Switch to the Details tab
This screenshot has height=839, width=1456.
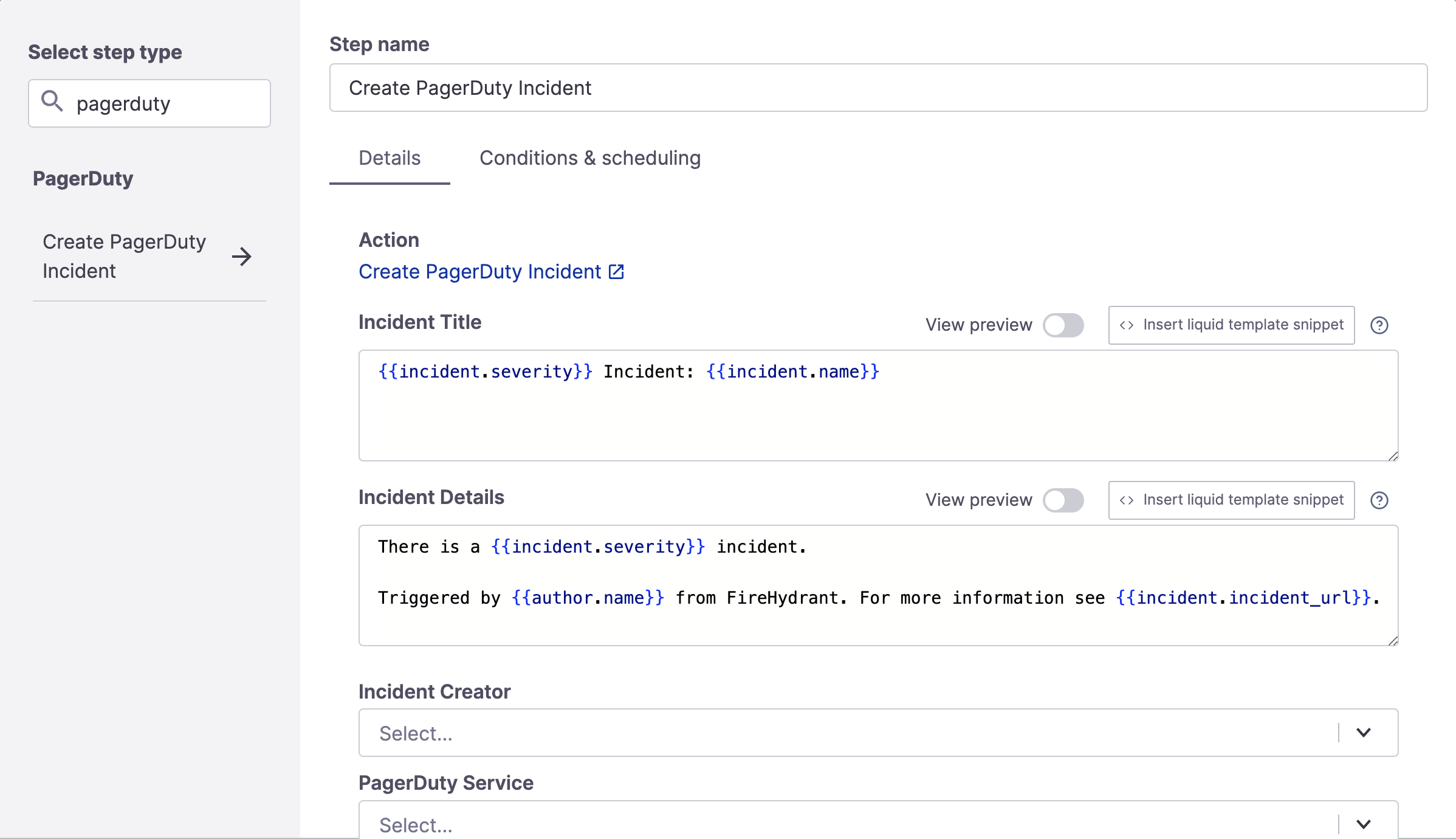[390, 158]
